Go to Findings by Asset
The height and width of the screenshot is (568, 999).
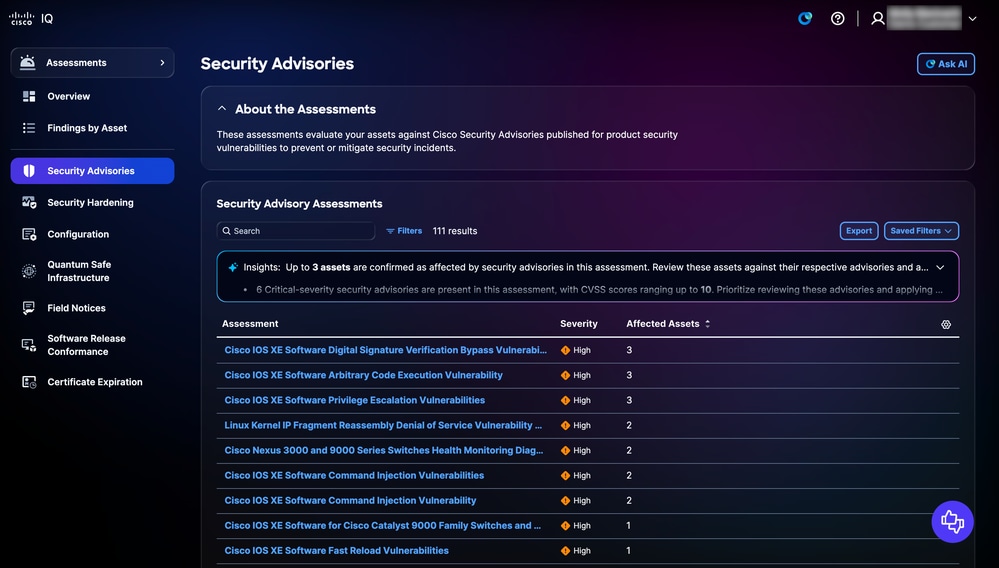coord(87,128)
